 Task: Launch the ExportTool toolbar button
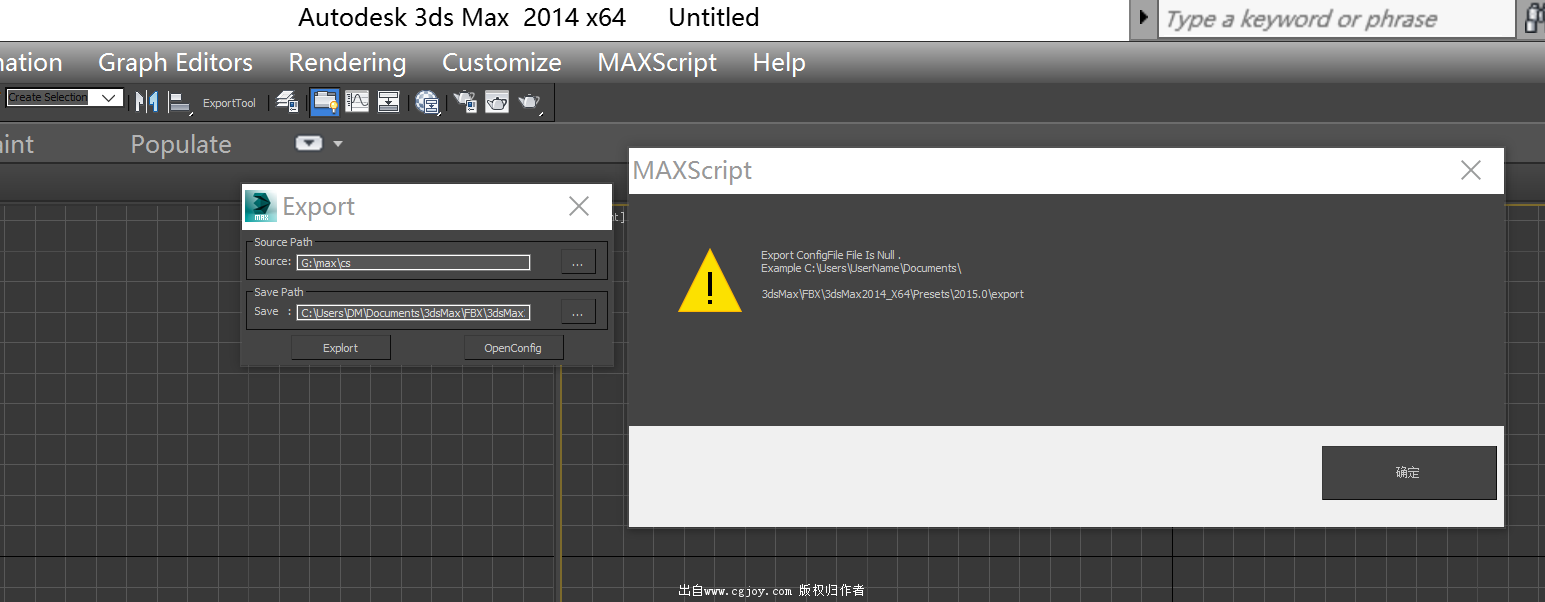[229, 103]
